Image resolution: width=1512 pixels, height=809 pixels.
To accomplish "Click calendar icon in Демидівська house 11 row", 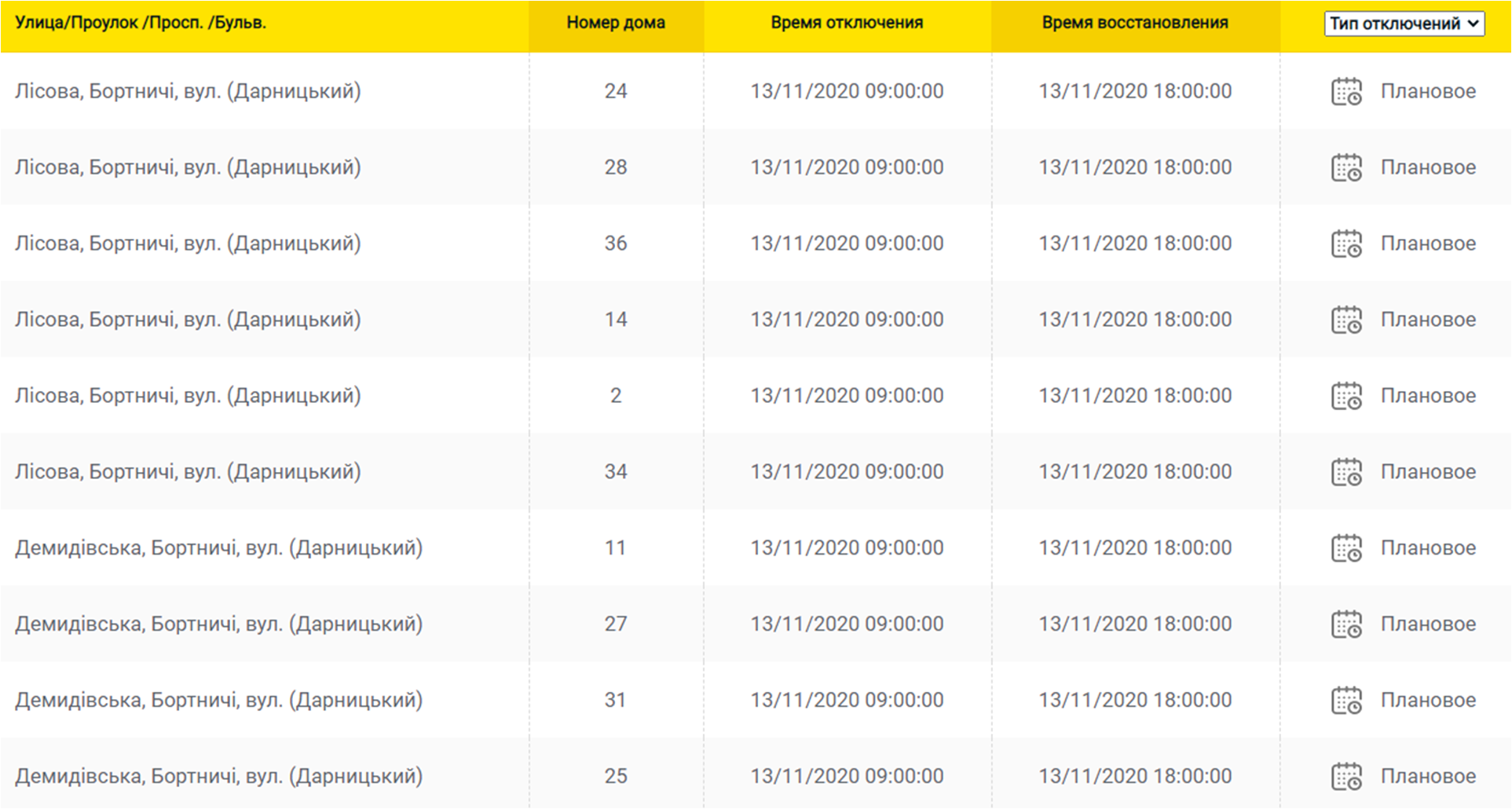I will pos(1346,548).
